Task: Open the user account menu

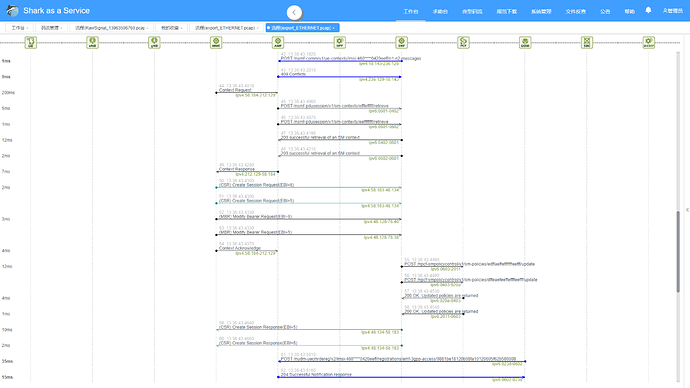Action: coord(673,11)
